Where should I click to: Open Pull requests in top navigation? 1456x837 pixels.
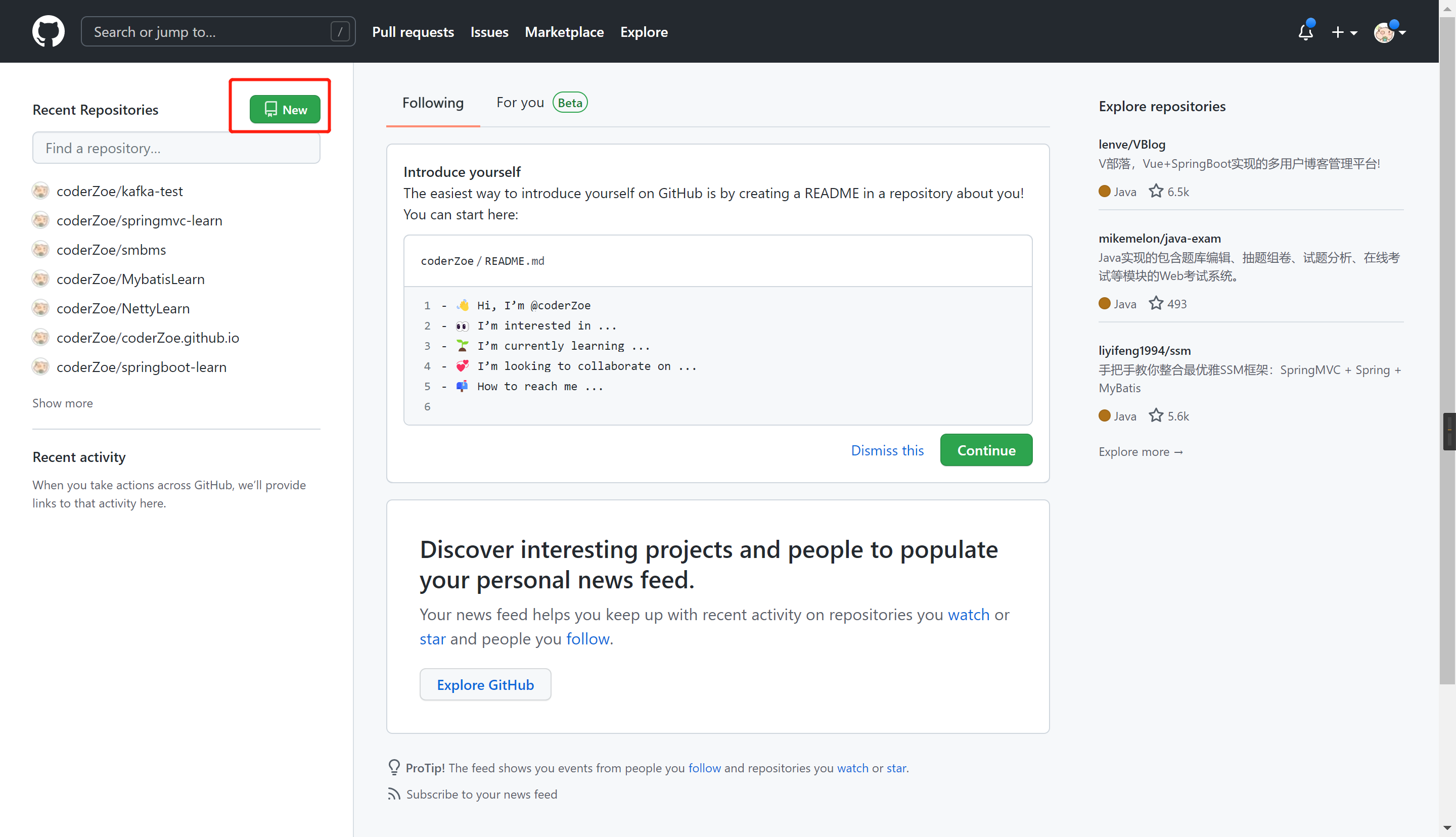pos(413,32)
